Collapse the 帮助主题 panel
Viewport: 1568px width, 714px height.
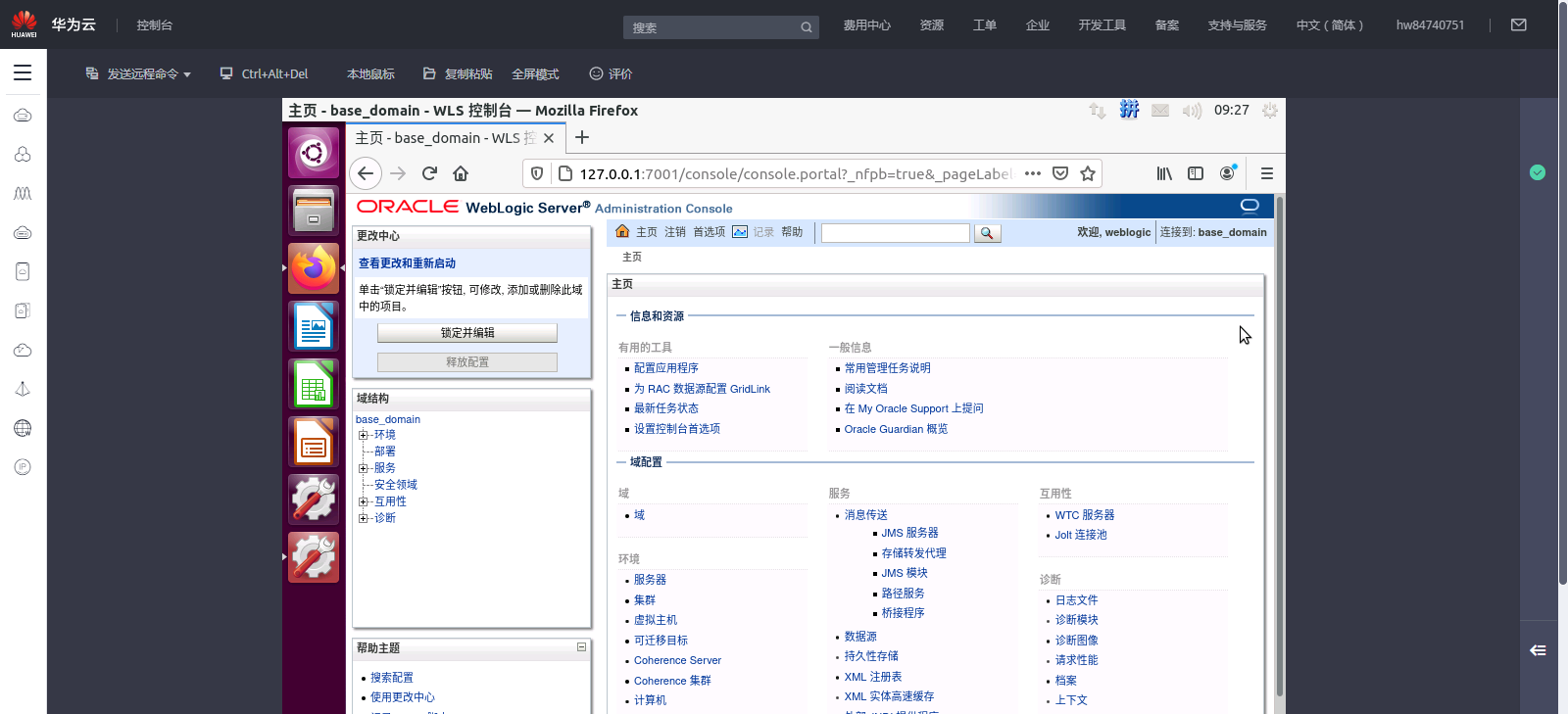(581, 647)
